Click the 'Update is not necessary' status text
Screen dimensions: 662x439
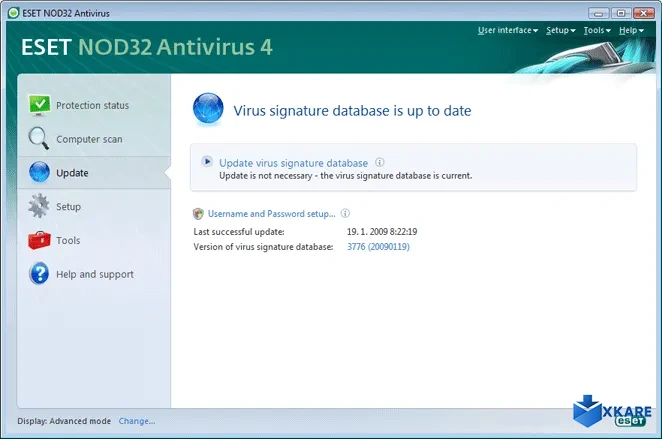pos(345,176)
